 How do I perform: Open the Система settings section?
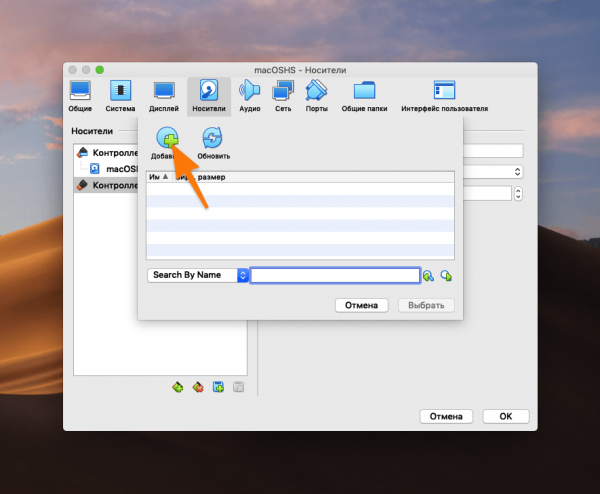pyautogui.click(x=120, y=96)
